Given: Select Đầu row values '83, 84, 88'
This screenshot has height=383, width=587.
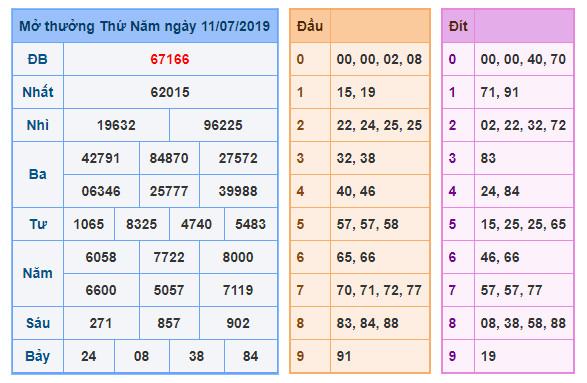Looking at the screenshot, I should [x=368, y=323].
